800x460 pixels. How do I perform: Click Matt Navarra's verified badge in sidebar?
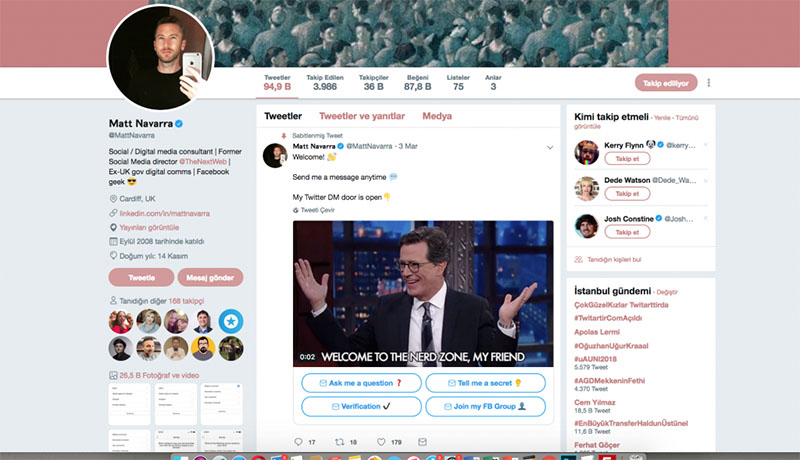(x=179, y=123)
